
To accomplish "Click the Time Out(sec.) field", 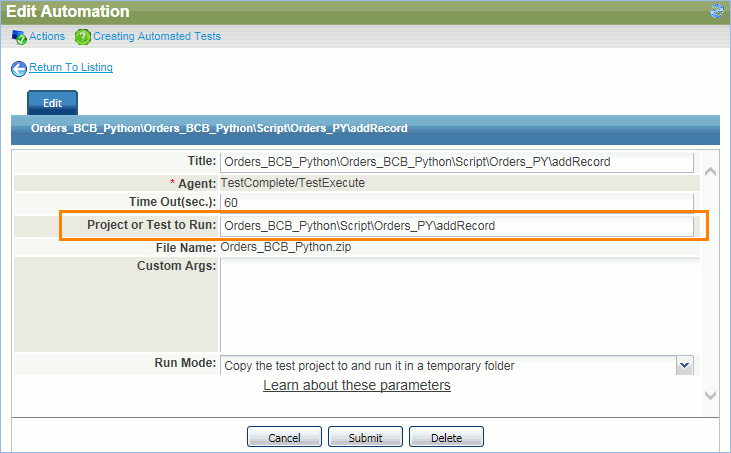I will [x=457, y=202].
